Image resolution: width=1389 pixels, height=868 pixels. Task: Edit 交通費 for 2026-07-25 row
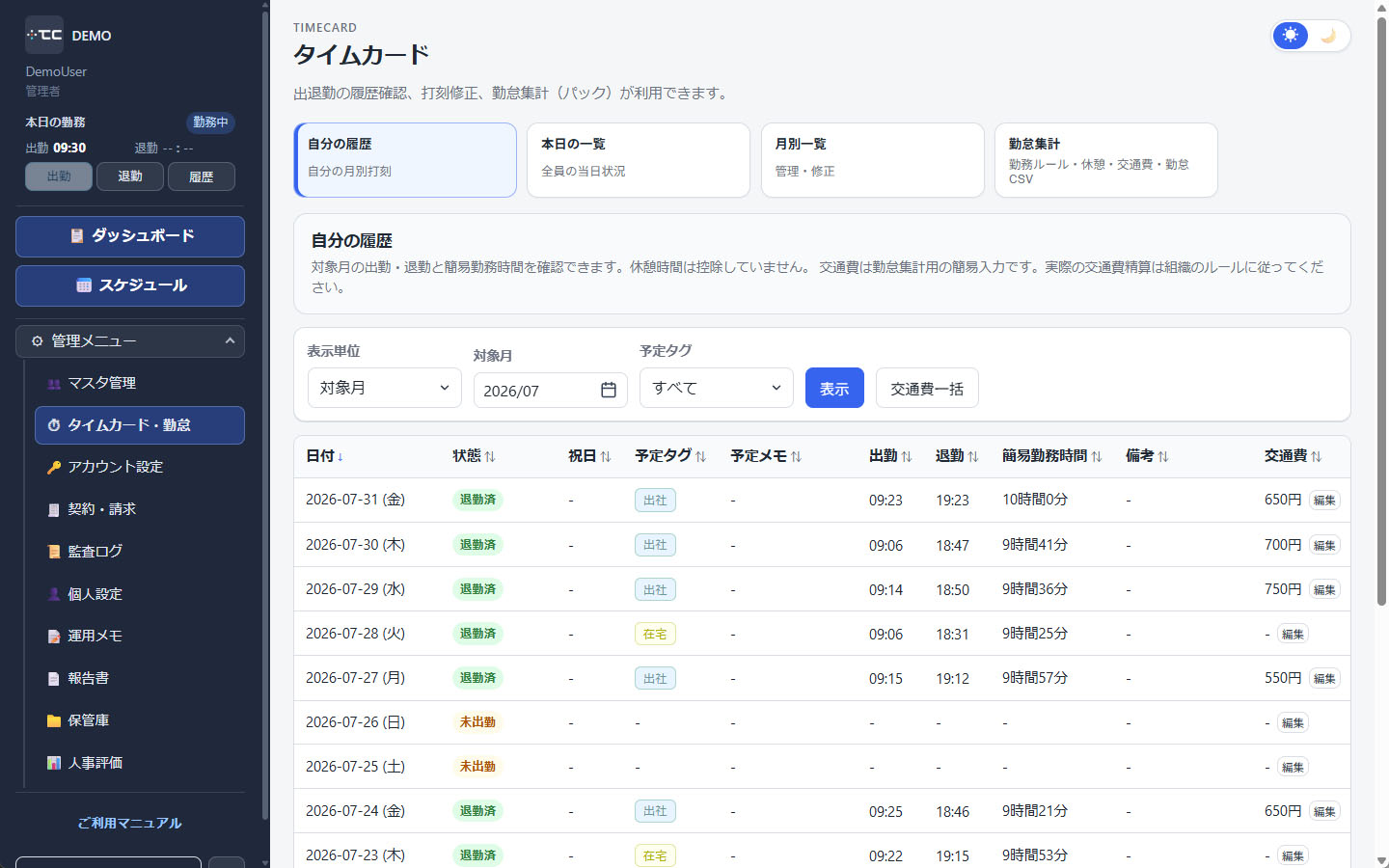1293,767
